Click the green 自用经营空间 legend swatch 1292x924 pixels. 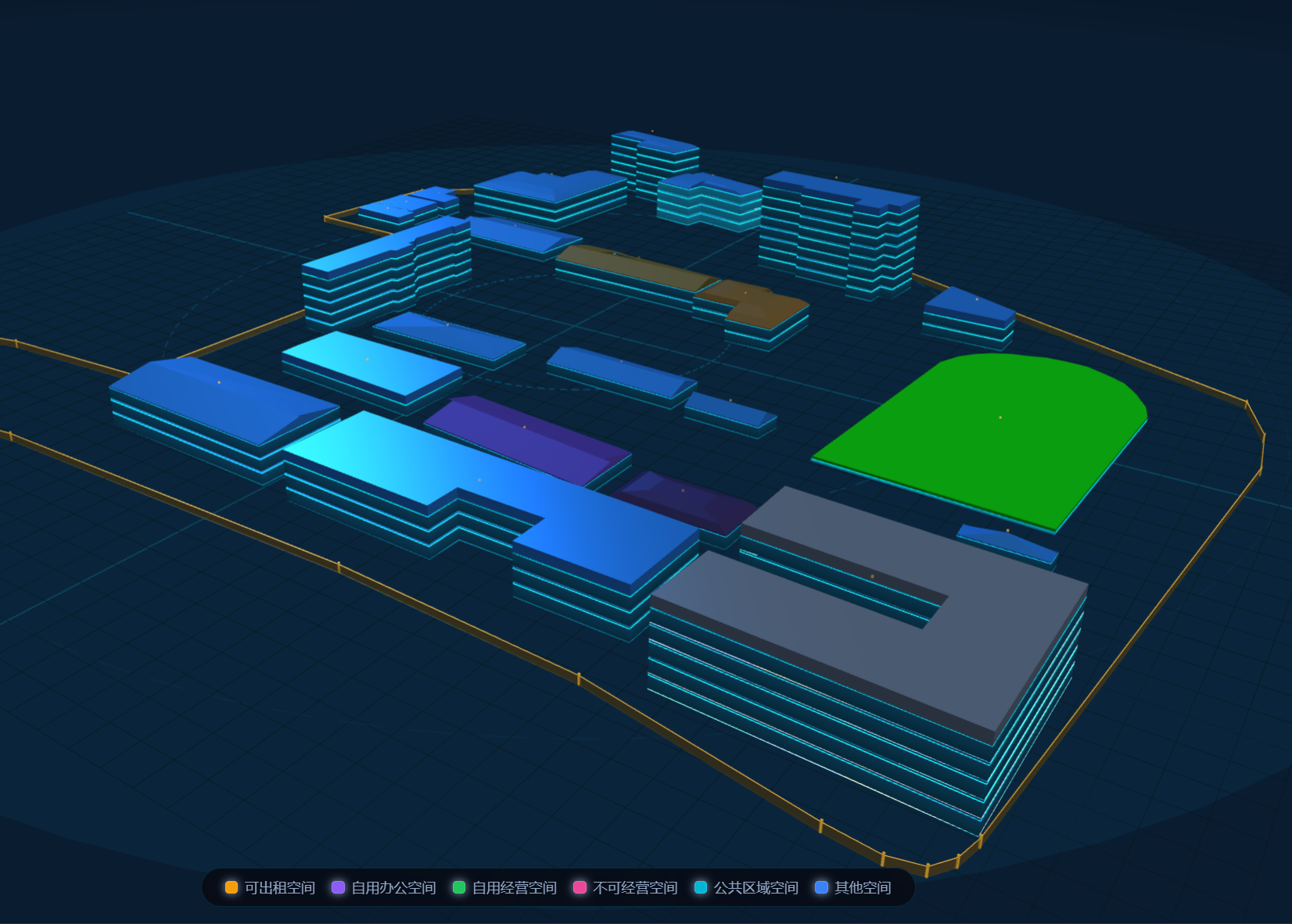(459, 887)
